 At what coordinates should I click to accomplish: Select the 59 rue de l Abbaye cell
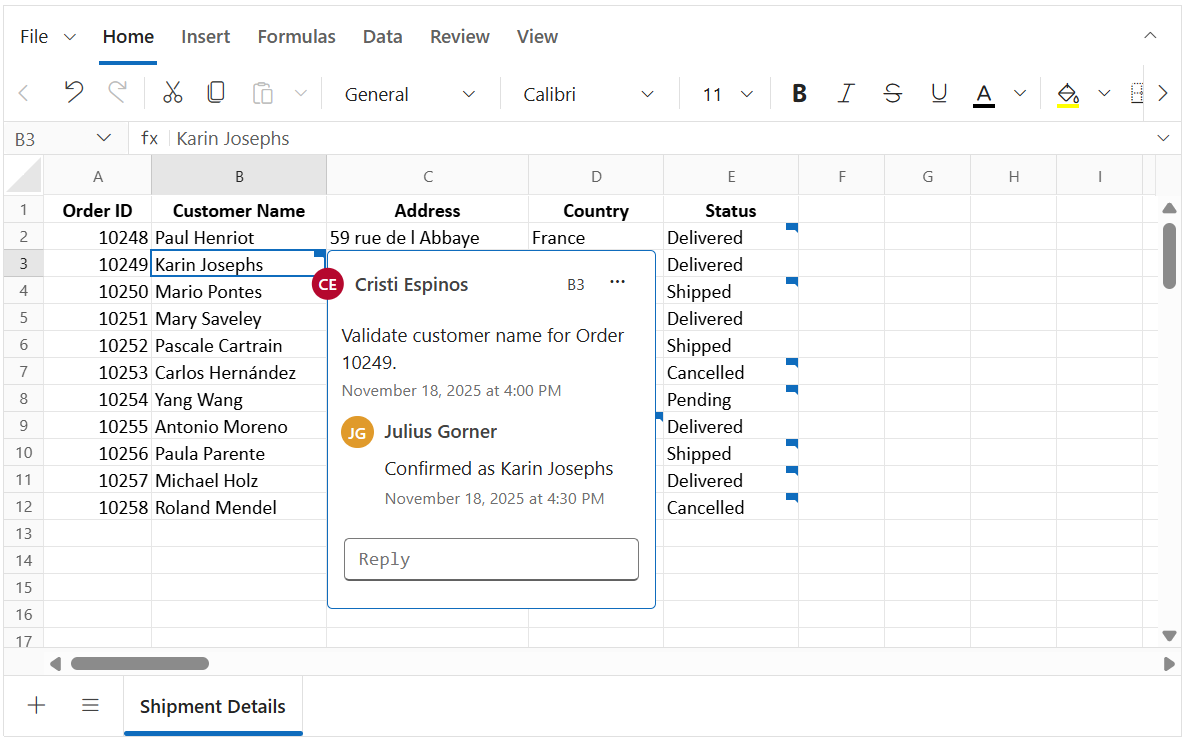click(x=427, y=238)
